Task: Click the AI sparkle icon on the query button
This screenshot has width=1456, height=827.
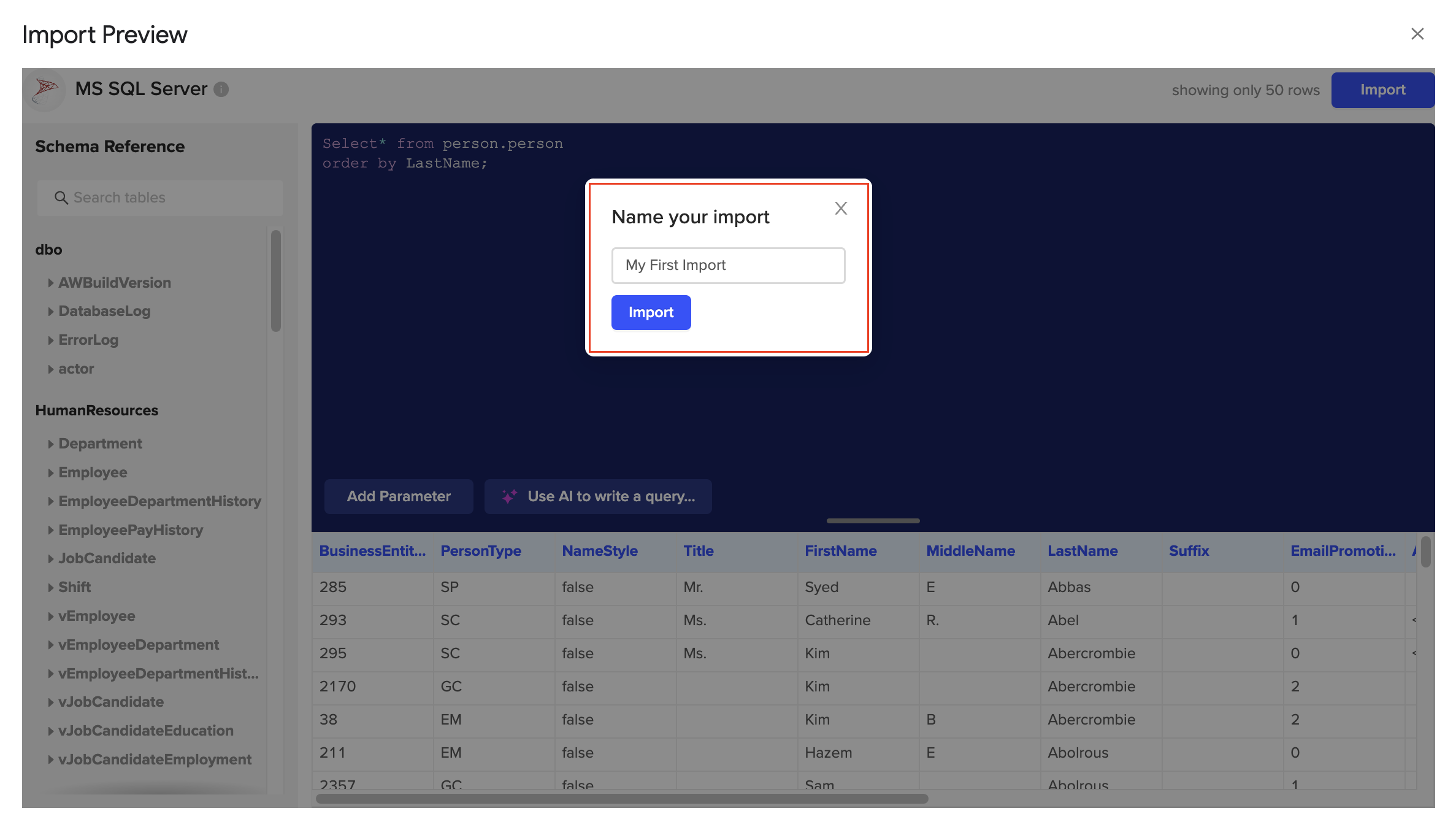Action: [x=510, y=496]
